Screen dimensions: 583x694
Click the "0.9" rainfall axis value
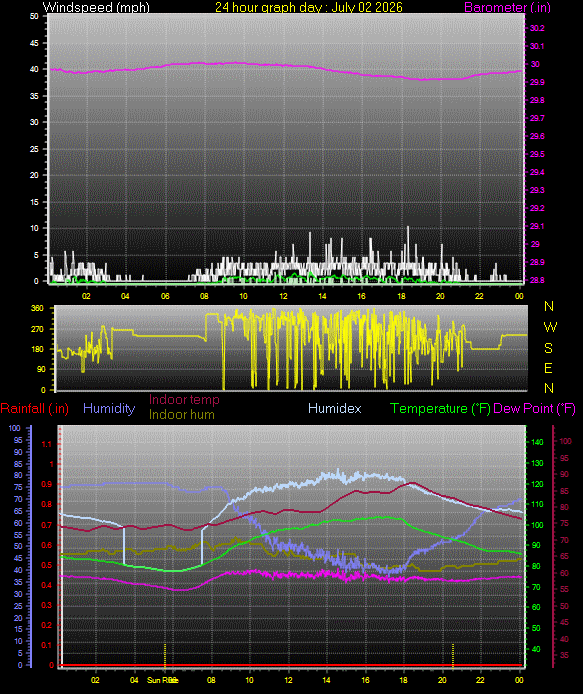pos(47,485)
